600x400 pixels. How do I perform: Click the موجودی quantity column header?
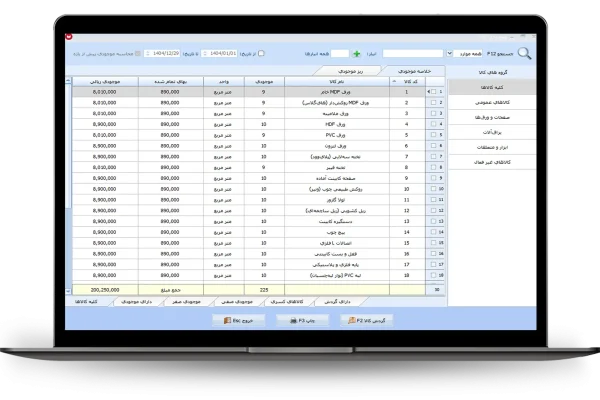point(264,82)
